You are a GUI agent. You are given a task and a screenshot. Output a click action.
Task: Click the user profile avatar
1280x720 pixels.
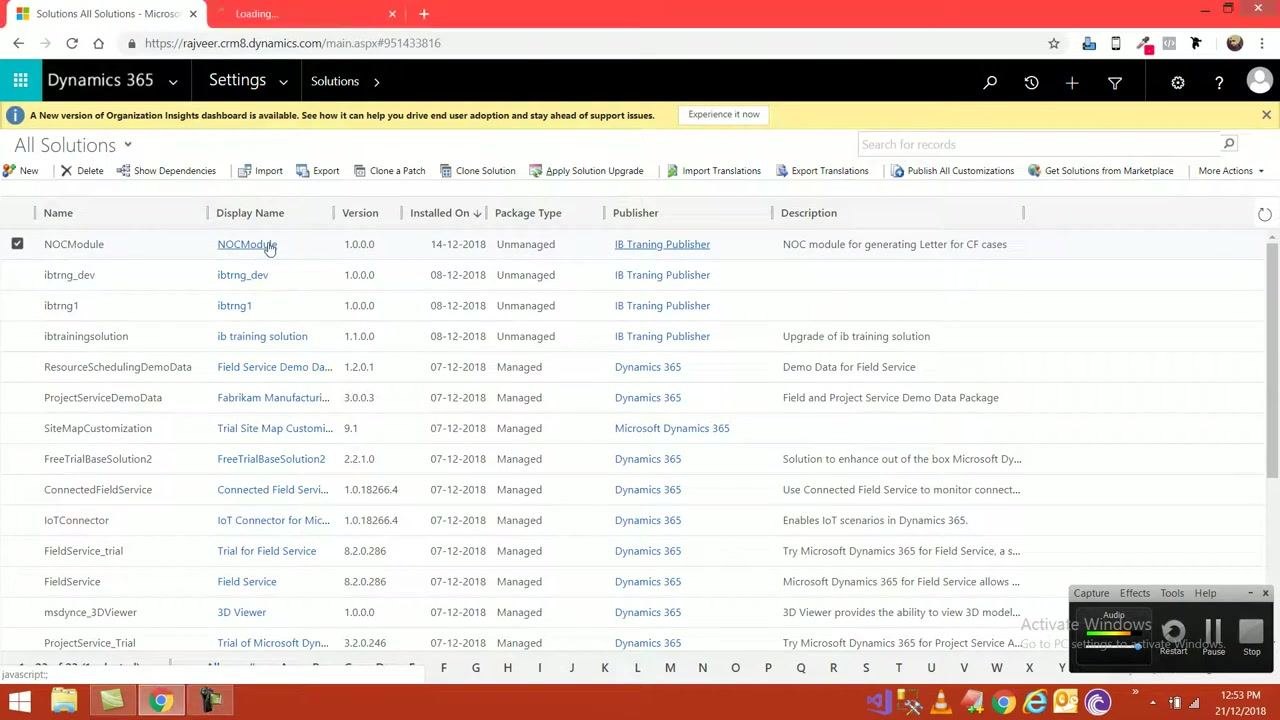[1260, 81]
